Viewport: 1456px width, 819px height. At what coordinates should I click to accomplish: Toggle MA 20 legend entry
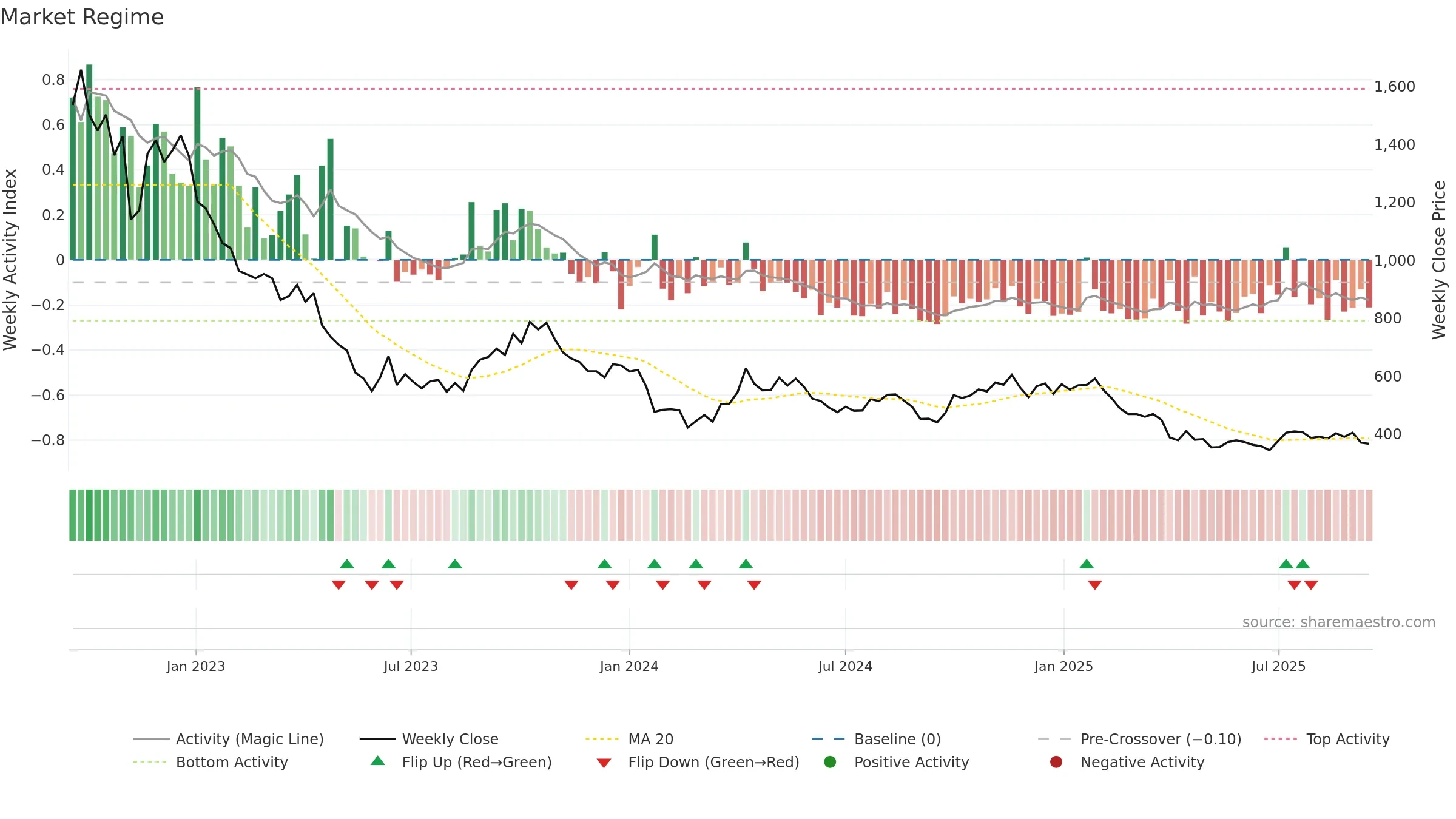pos(629,739)
